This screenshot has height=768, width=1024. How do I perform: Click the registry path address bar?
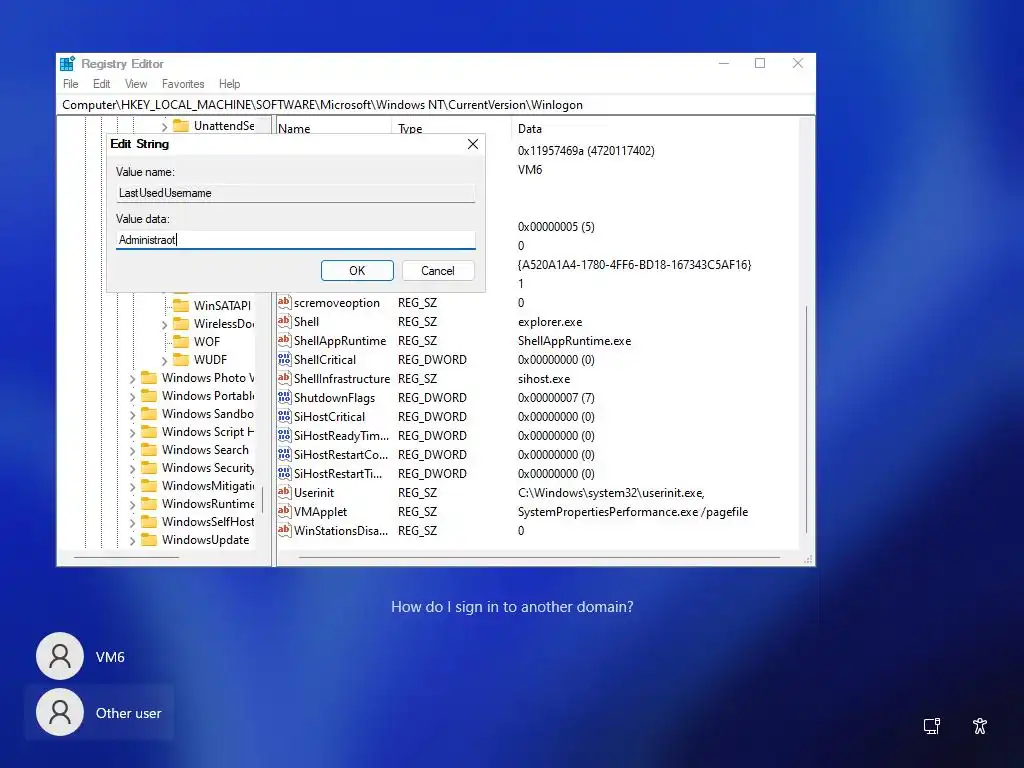coord(436,104)
